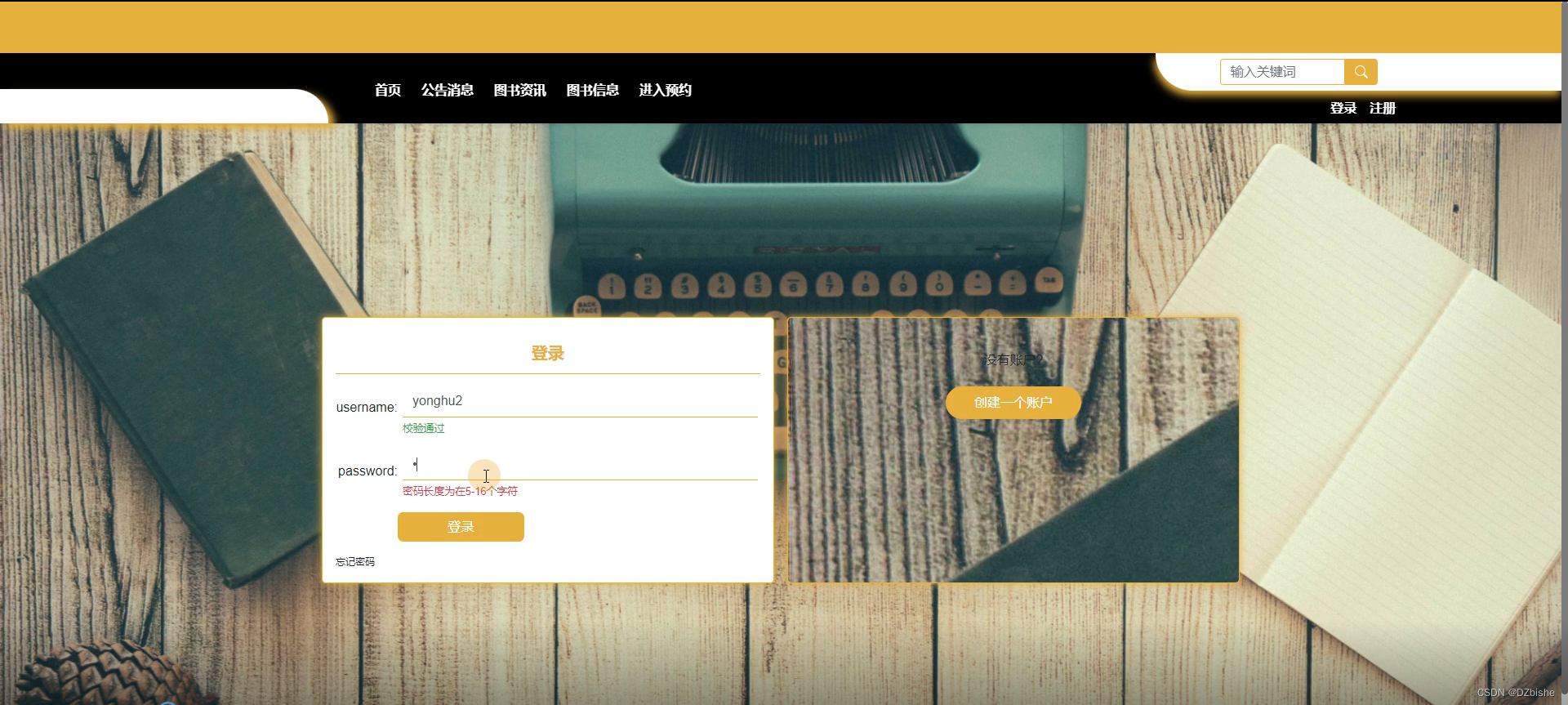
Task: Click the password: label
Action: click(x=367, y=471)
